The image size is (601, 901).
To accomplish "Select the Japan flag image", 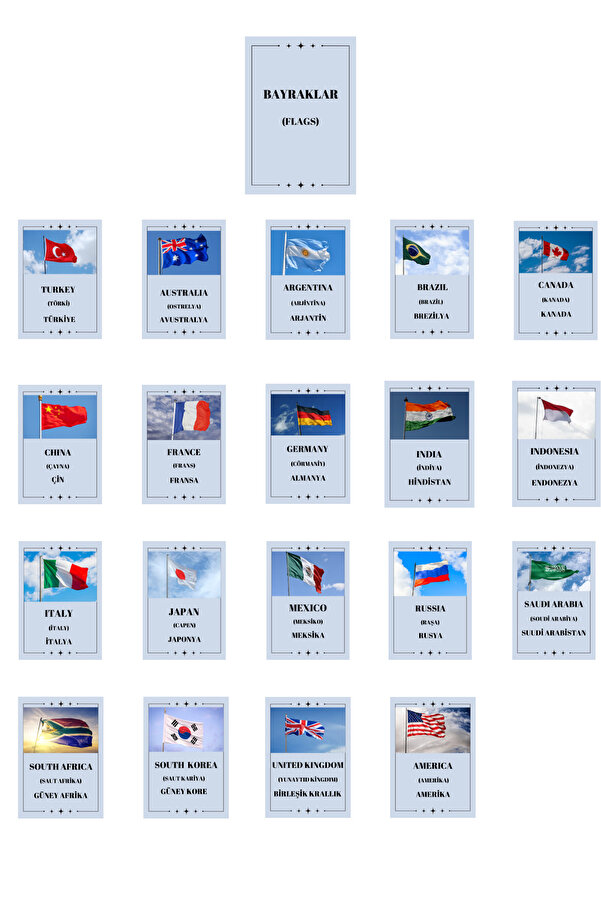I will click(184, 575).
